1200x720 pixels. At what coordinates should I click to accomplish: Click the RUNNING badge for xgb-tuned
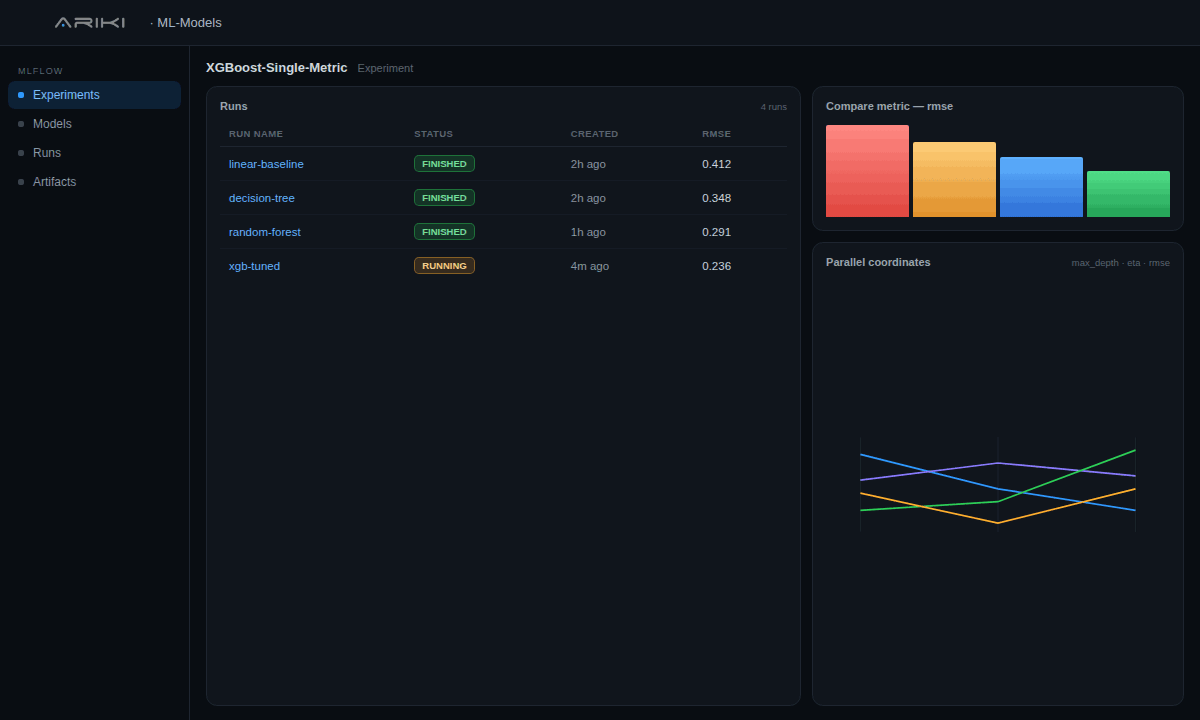(x=444, y=266)
